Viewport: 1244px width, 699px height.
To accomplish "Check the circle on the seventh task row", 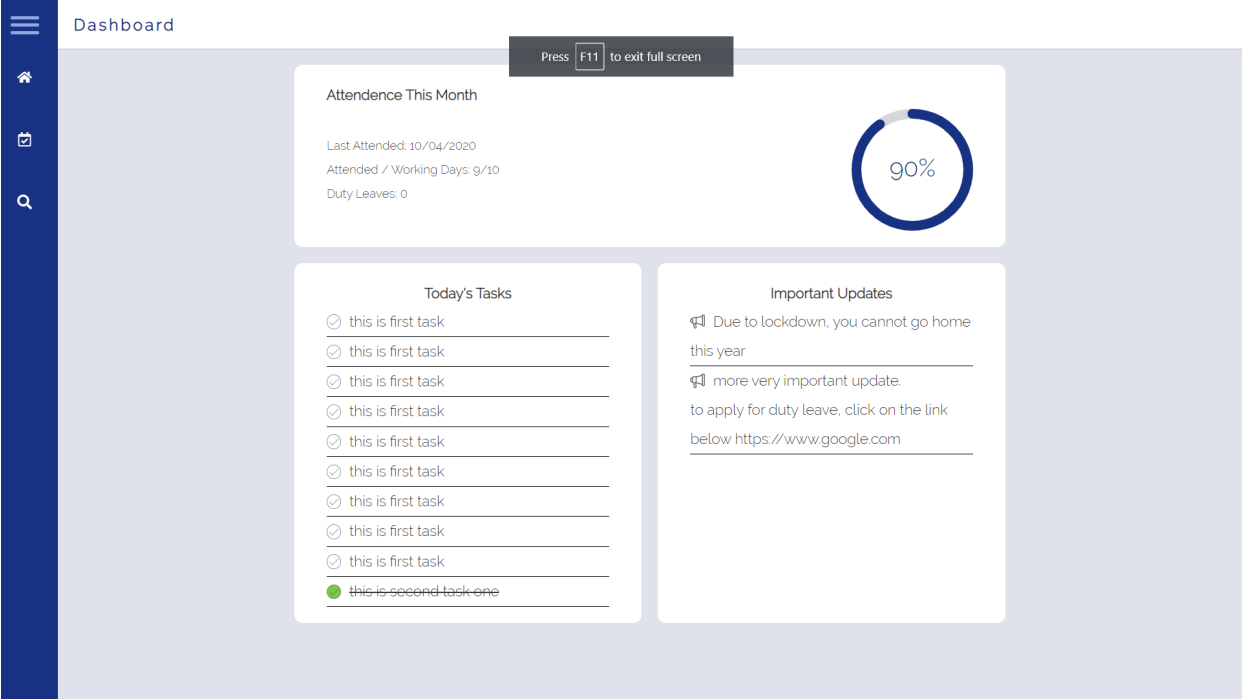I will click(333, 501).
